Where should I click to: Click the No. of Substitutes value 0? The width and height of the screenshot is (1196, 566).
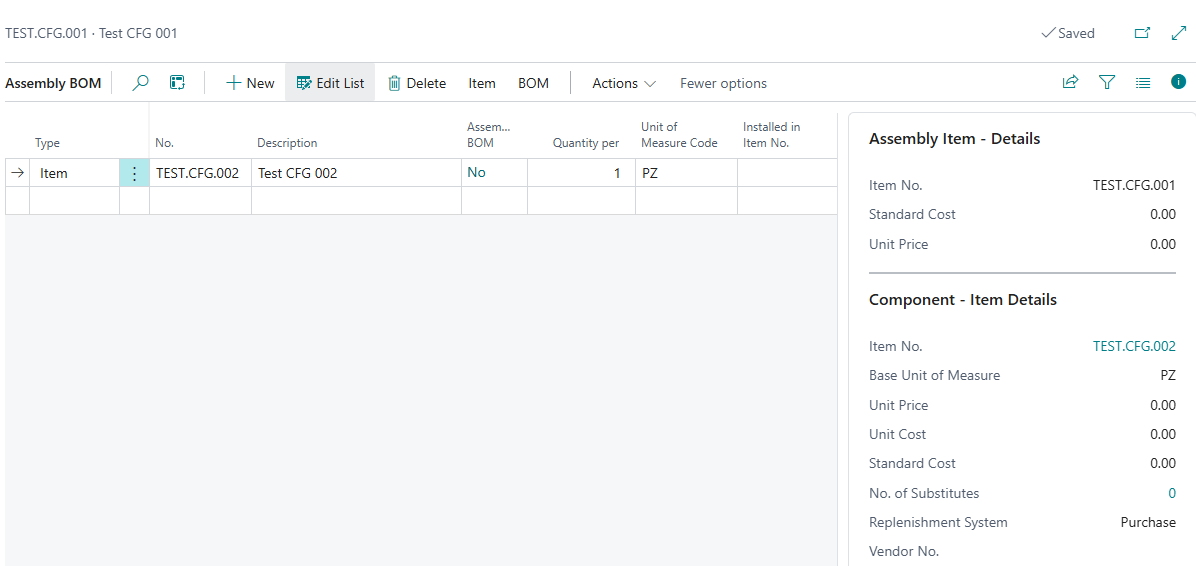(1172, 493)
